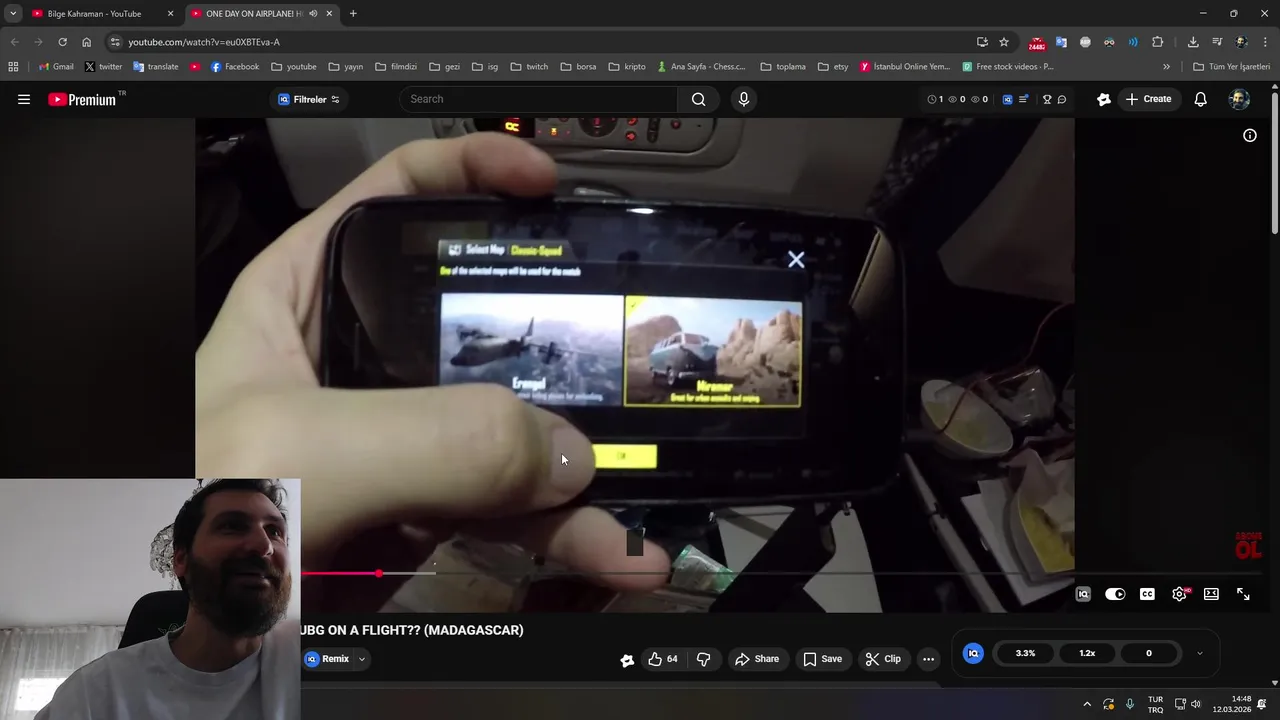This screenshot has width=1280, height=720.
Task: Click the address bar URL
Action: coord(204,42)
